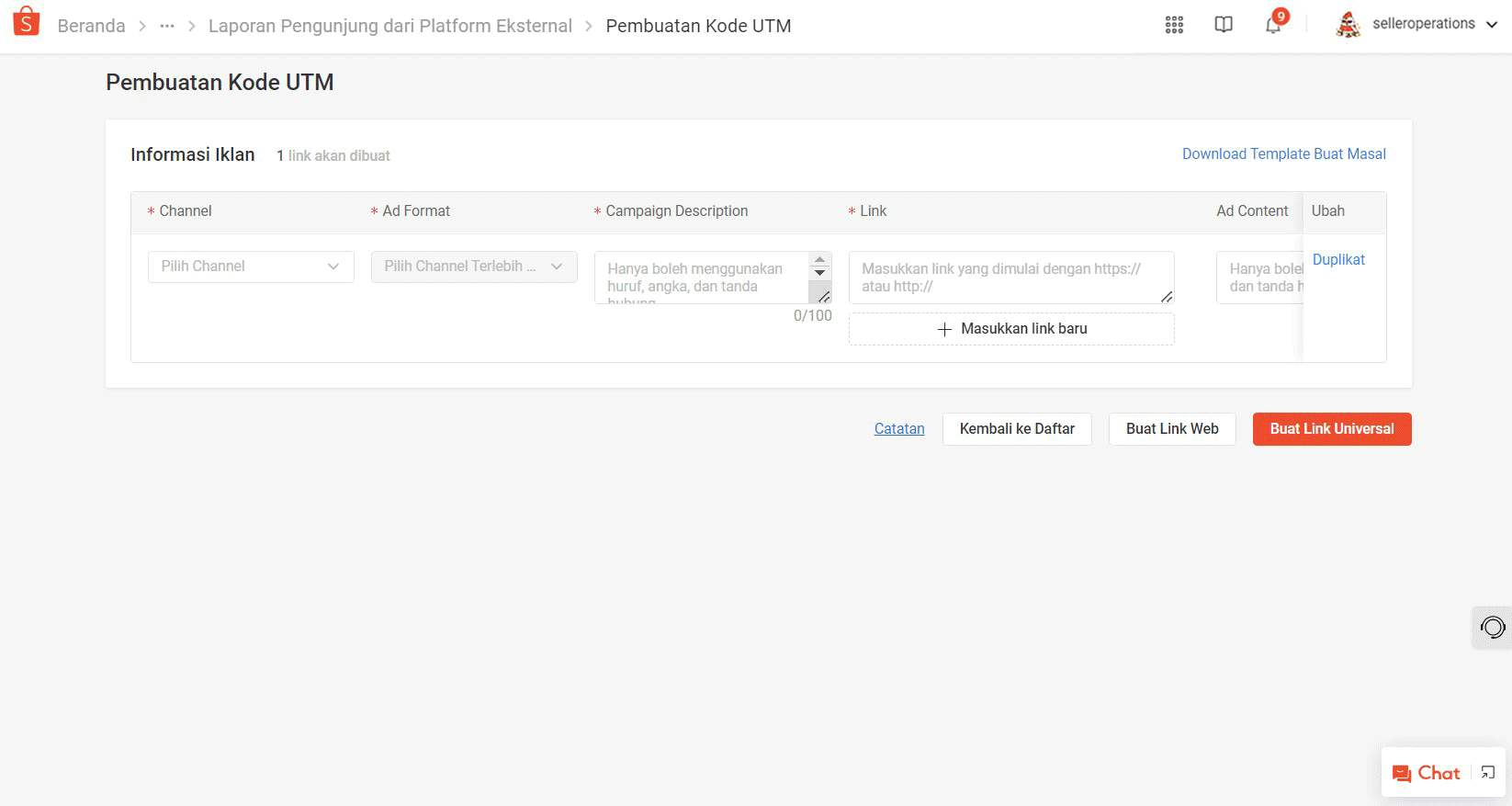The width and height of the screenshot is (1512, 806).
Task: Click Download Template Buat Masal link
Action: (x=1283, y=154)
